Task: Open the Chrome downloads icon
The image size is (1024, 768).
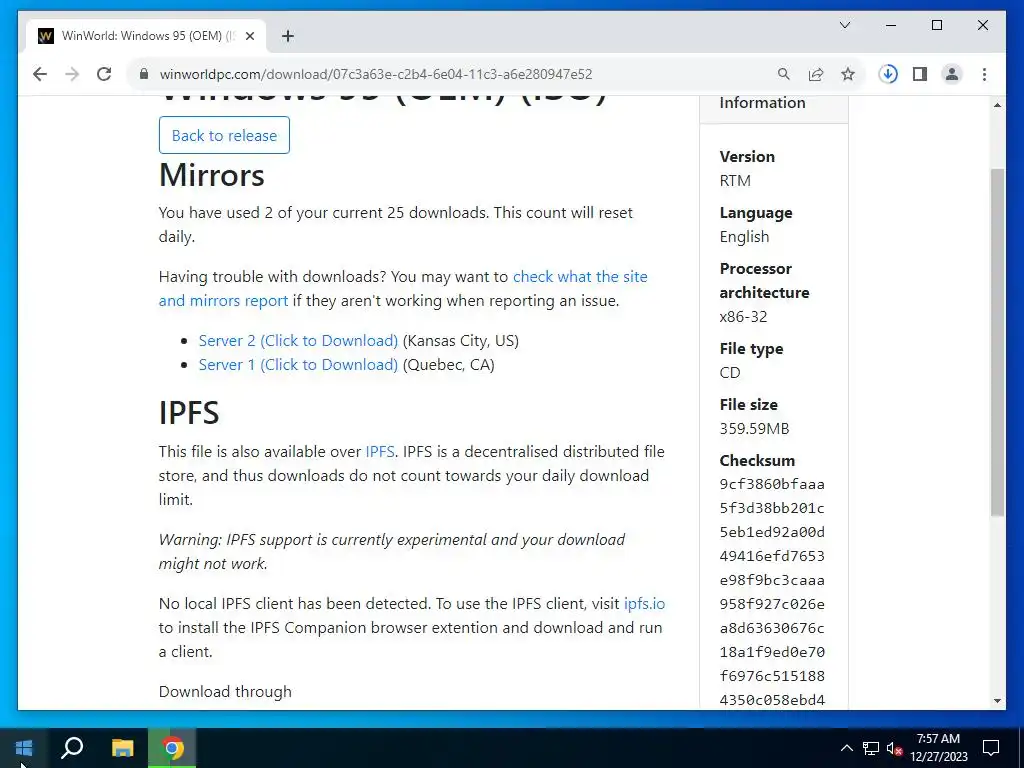Action: point(888,74)
